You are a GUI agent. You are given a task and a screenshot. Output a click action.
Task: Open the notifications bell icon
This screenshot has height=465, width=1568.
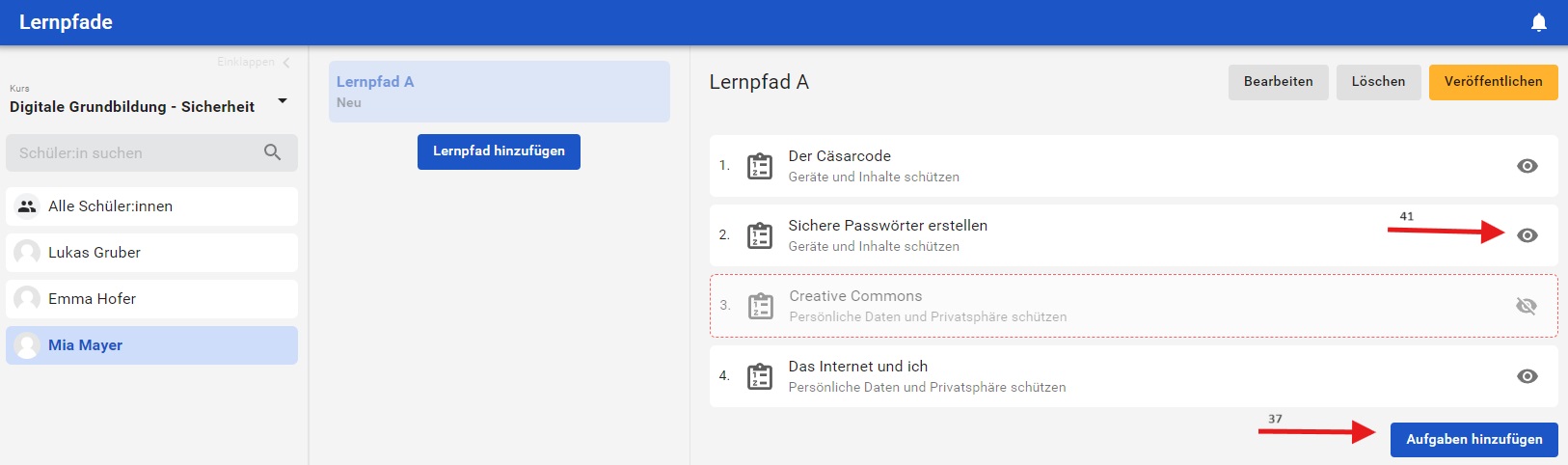click(1539, 22)
